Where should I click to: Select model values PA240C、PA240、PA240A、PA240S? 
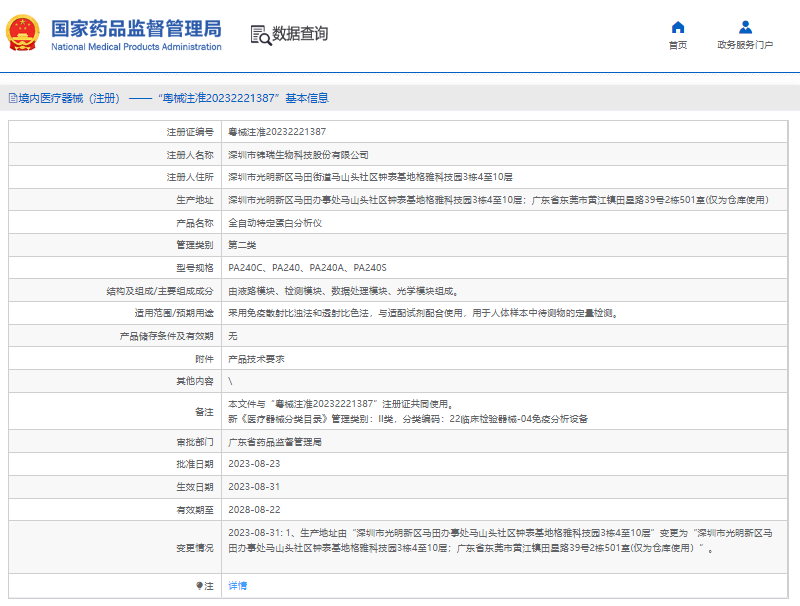307,268
